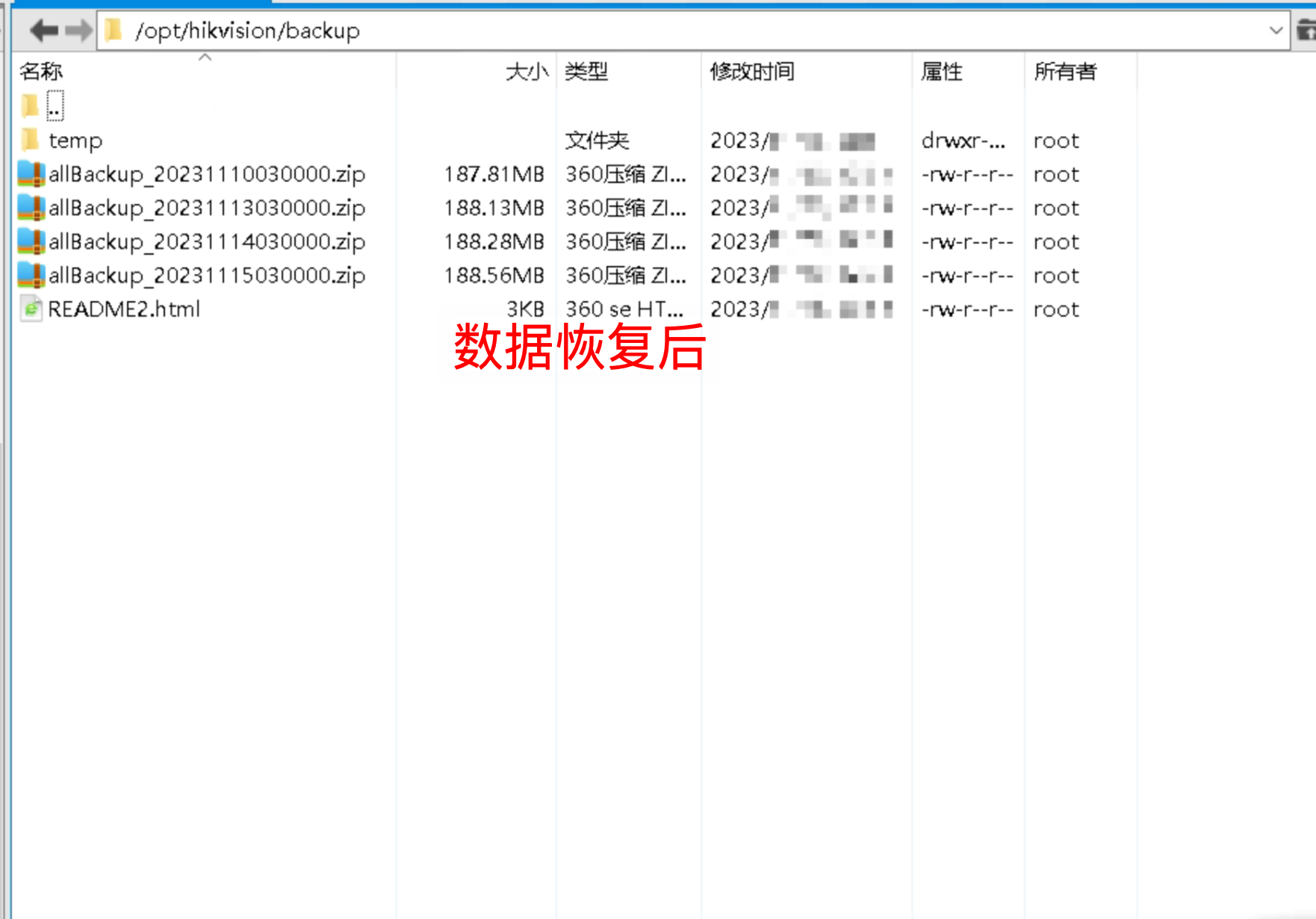Click the 188.28MB size cell
1316x919 pixels.
[x=494, y=241]
